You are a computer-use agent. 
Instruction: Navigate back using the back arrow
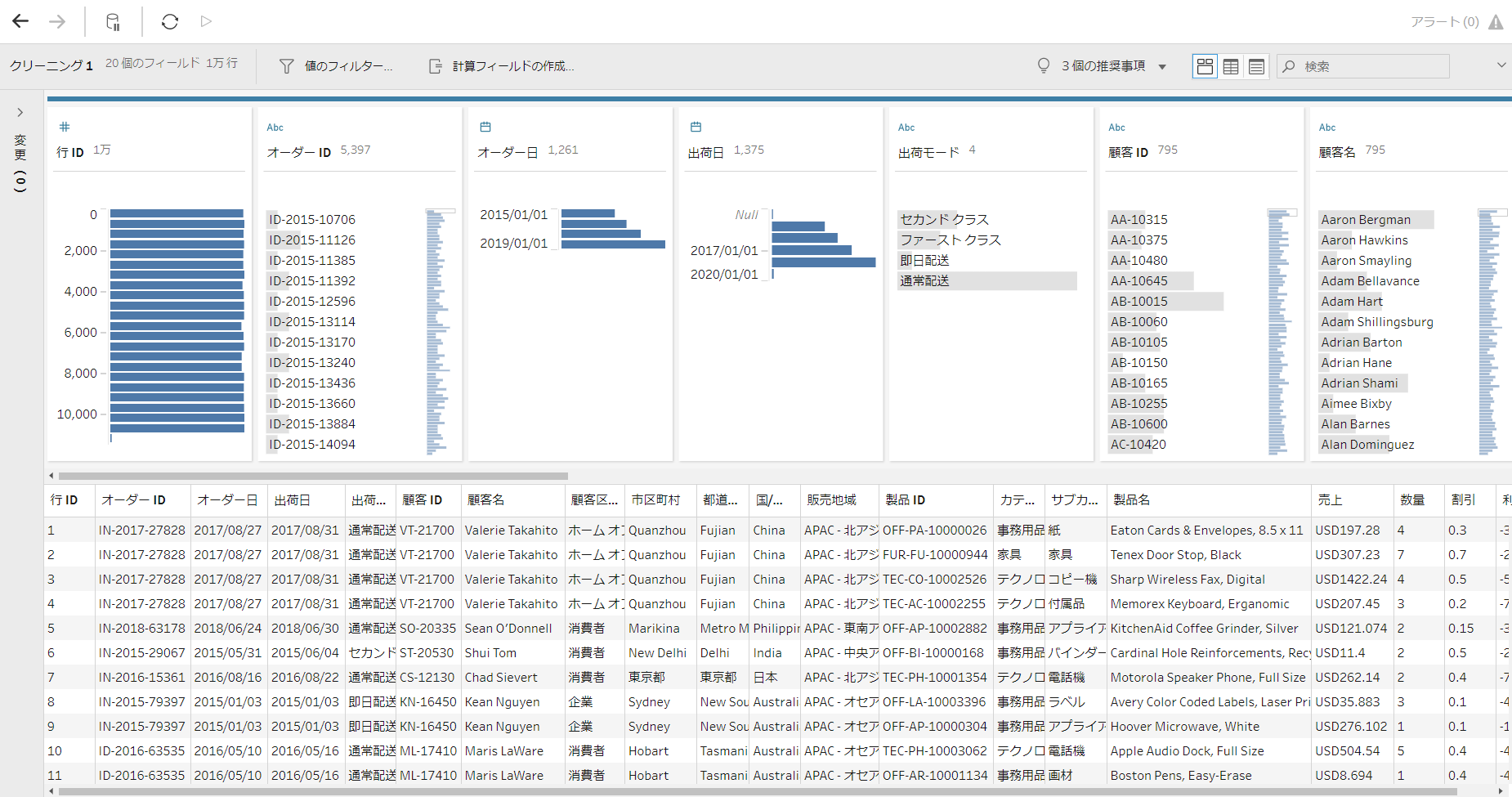[x=20, y=21]
